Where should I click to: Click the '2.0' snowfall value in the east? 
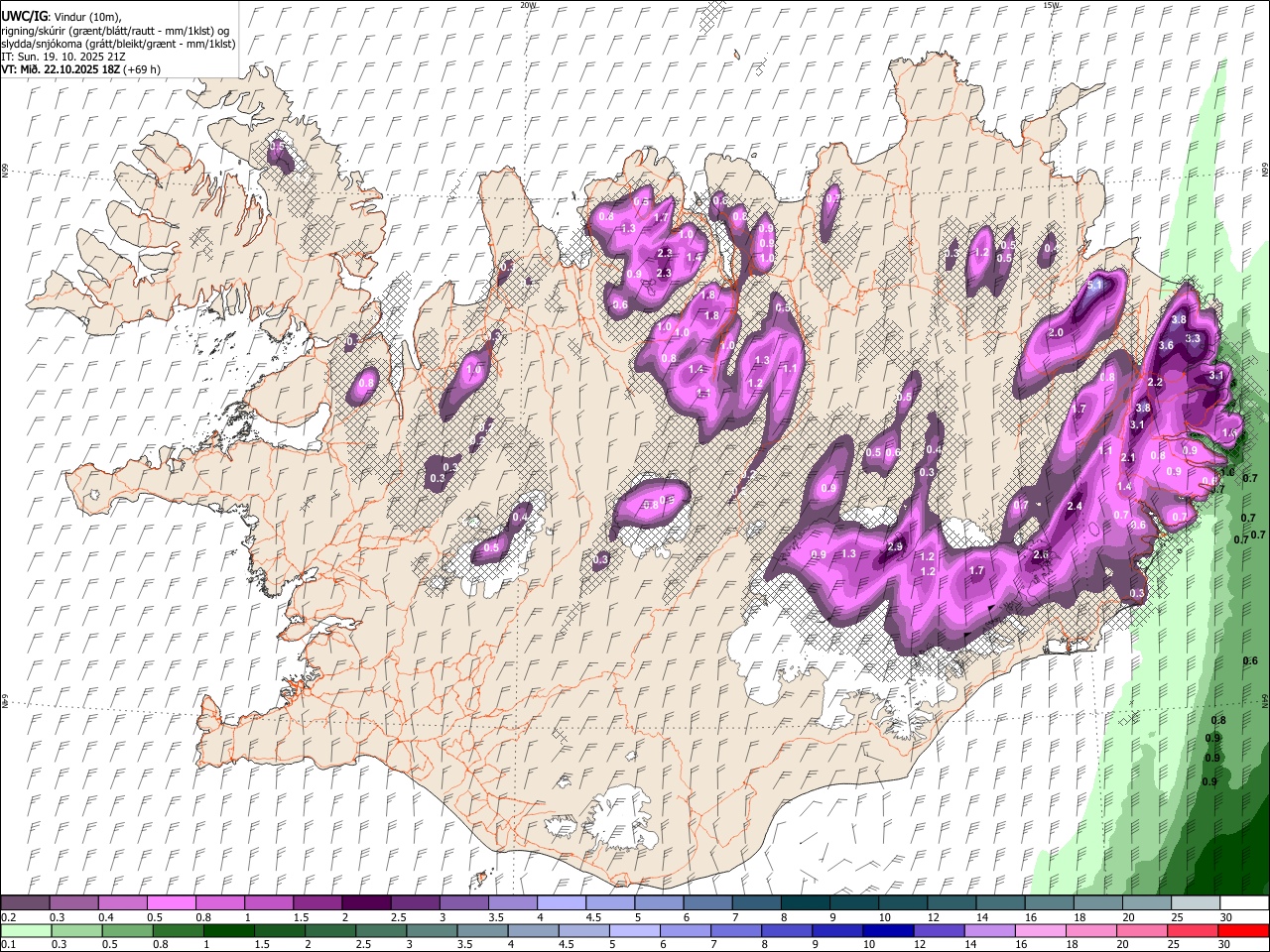(x=1056, y=333)
